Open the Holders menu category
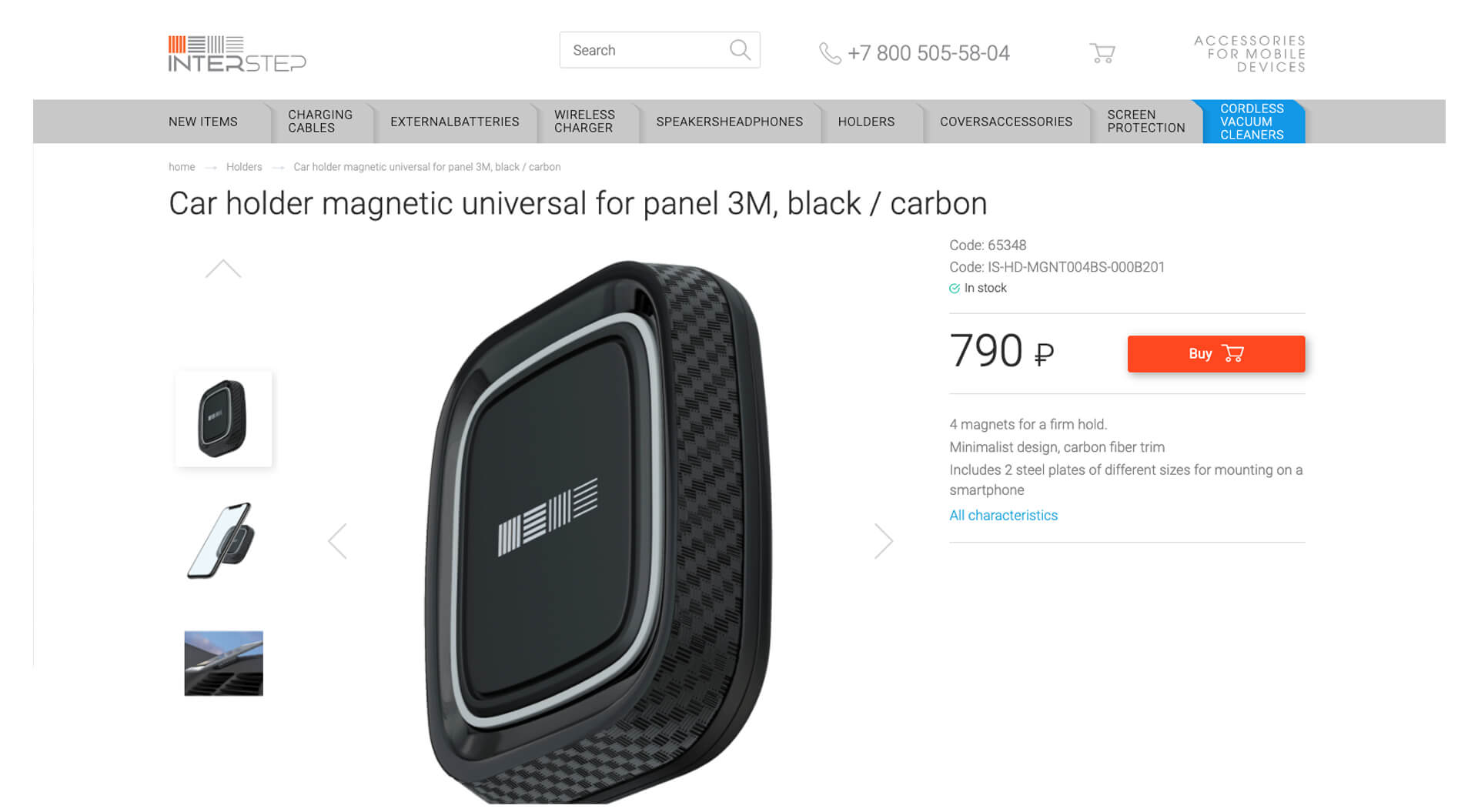This screenshot has height=812, width=1478. (x=866, y=122)
